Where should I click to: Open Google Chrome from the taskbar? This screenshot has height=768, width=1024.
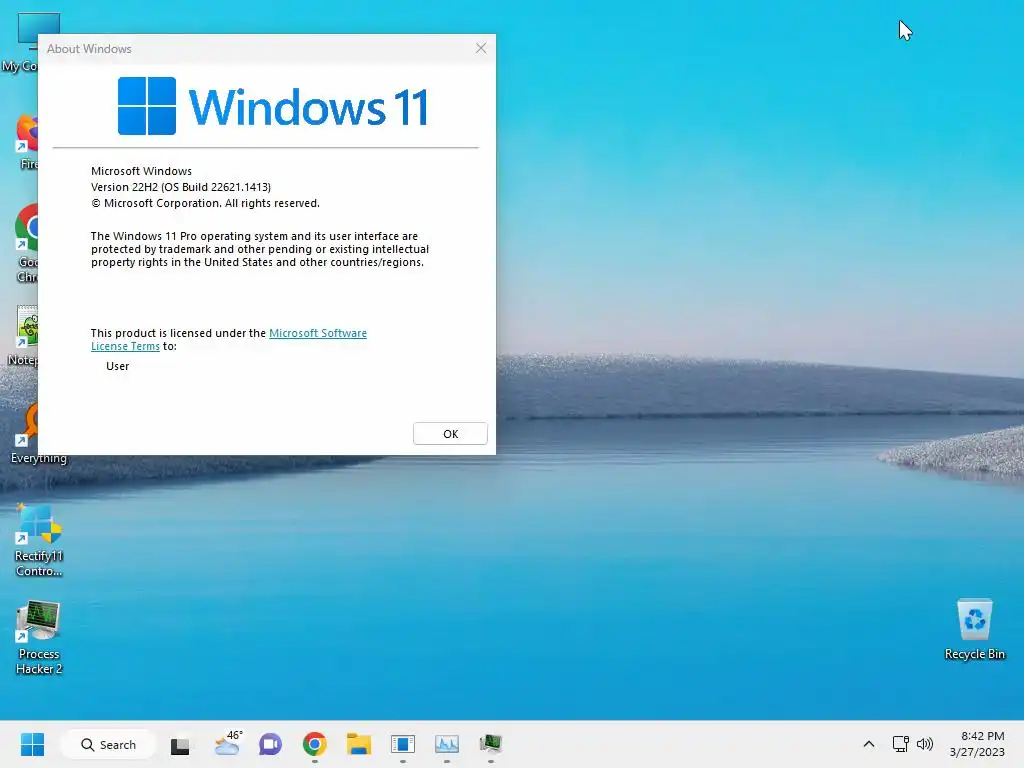[315, 744]
